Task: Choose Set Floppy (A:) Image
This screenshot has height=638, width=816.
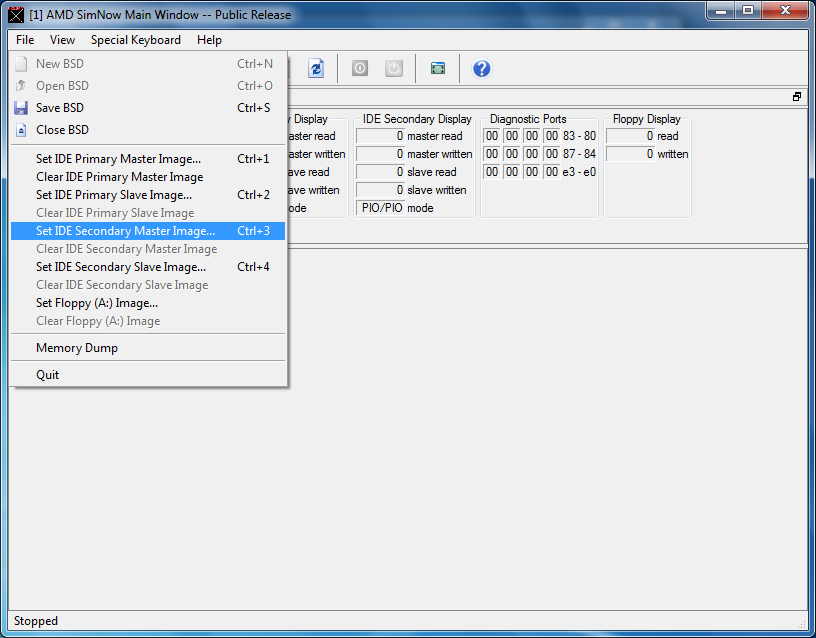Action: [x=148, y=303]
